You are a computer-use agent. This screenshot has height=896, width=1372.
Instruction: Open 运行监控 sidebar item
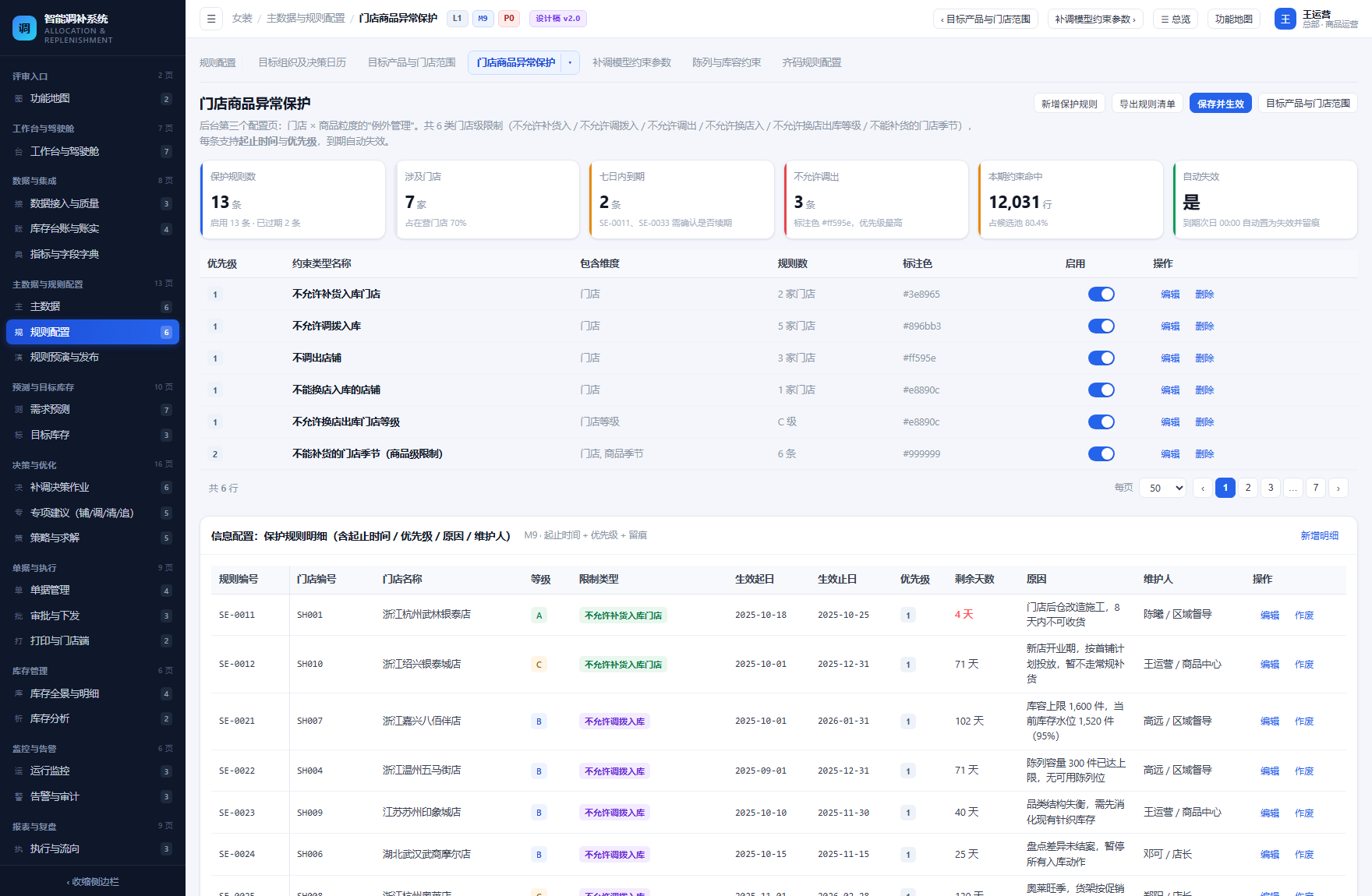click(x=93, y=771)
